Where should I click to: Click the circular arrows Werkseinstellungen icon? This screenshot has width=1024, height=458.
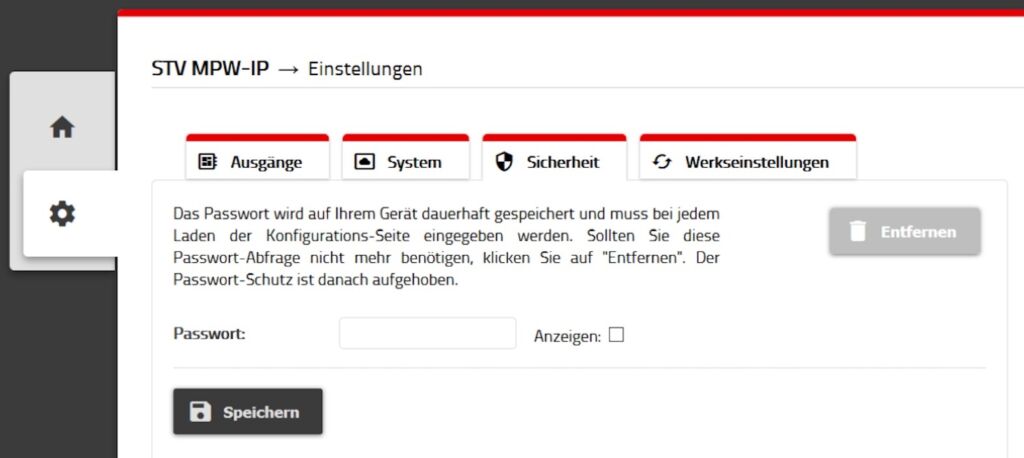(x=662, y=162)
